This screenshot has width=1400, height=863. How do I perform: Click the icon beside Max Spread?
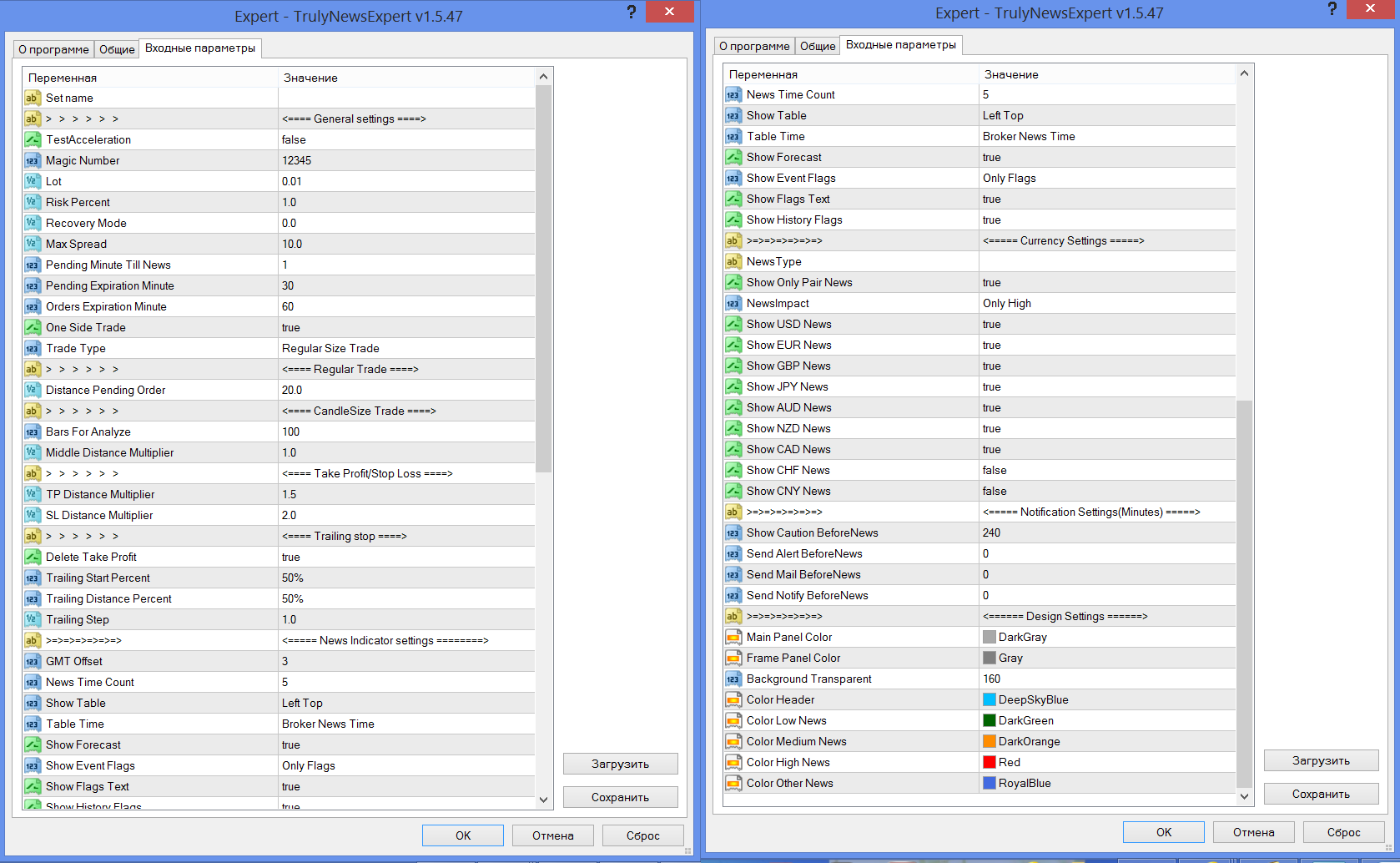32,244
